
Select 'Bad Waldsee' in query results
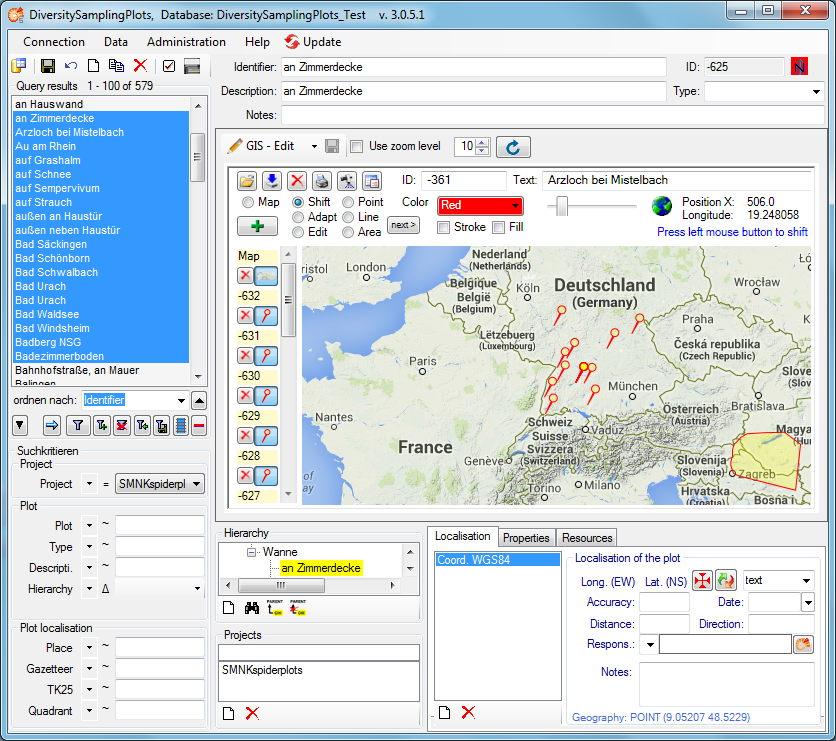pos(101,315)
